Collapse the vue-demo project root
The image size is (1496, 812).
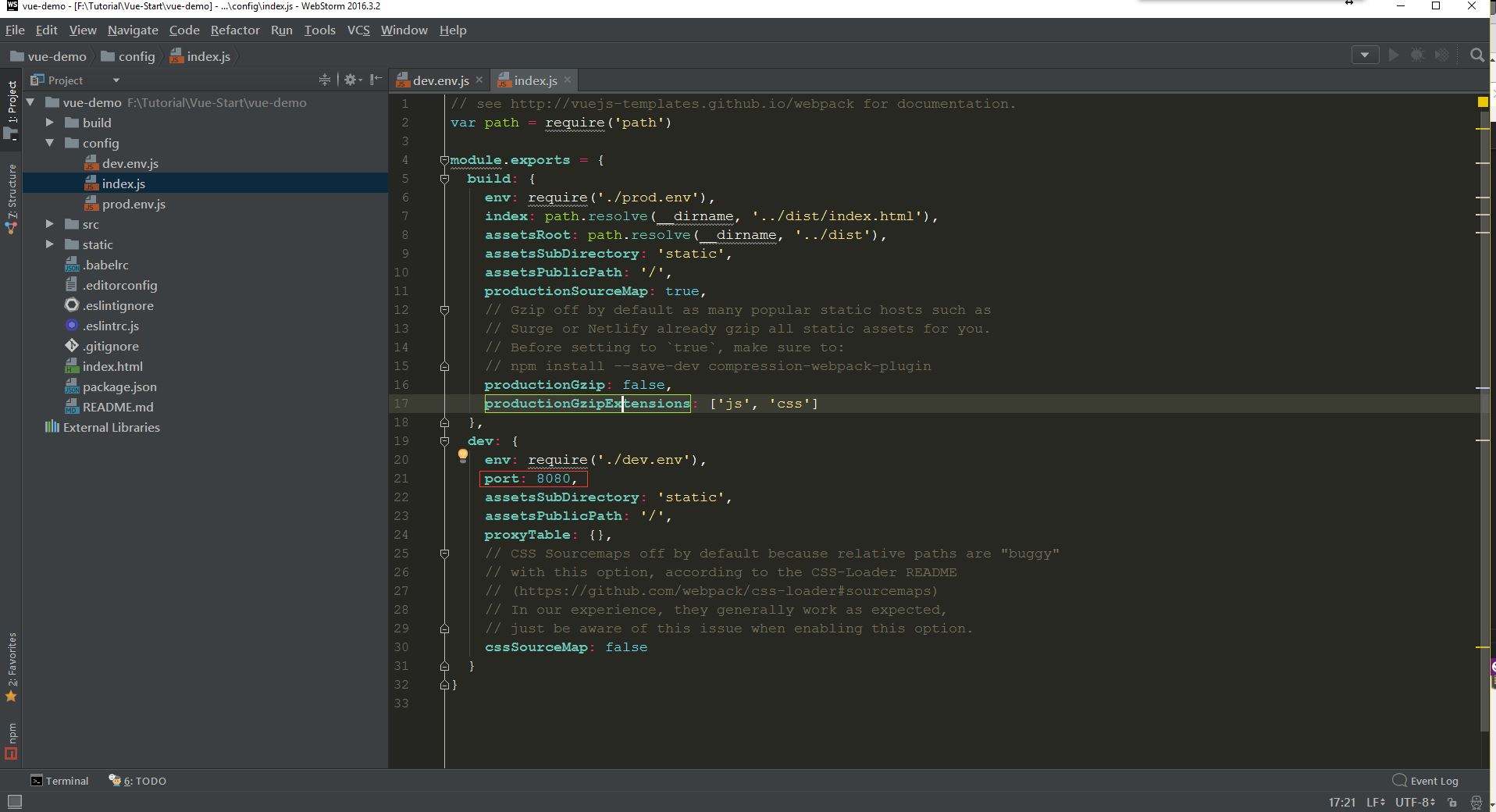pyautogui.click(x=30, y=102)
